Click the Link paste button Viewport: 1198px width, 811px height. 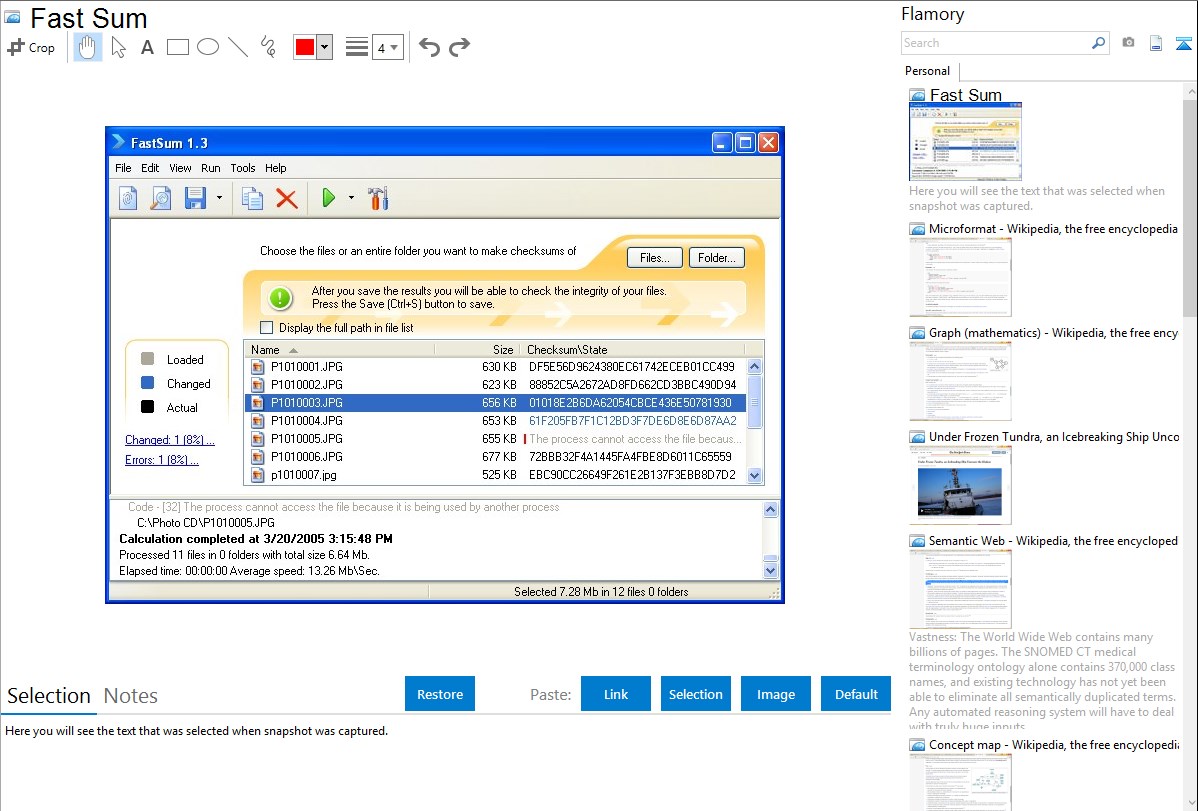(616, 694)
